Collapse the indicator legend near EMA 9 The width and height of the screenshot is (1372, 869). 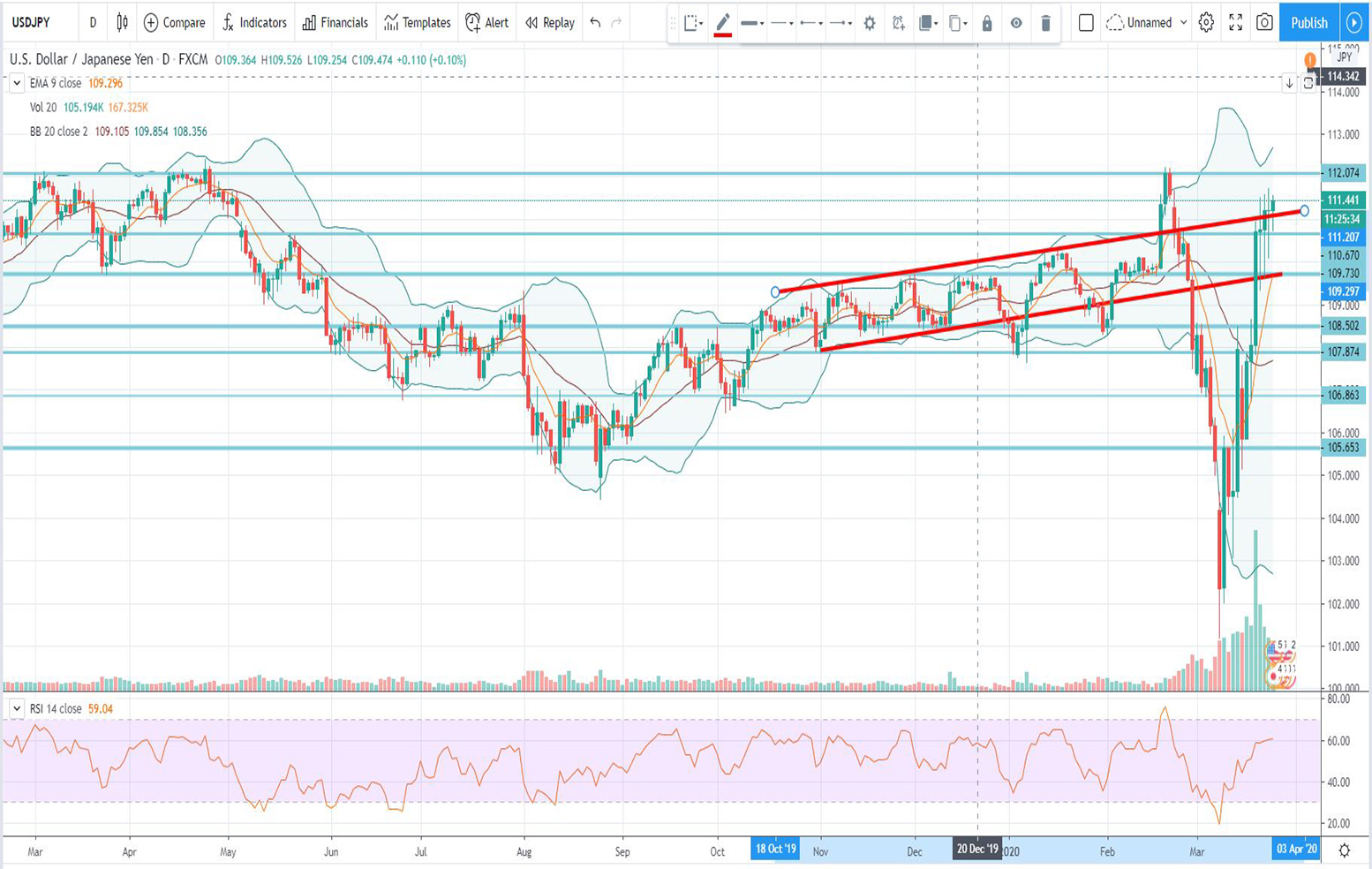[x=16, y=84]
